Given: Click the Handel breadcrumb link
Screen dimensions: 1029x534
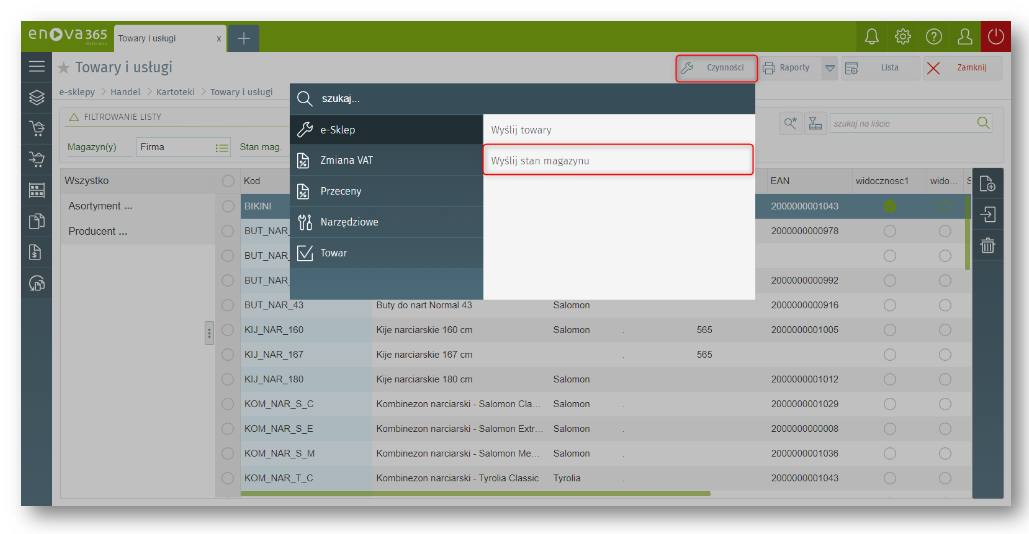Looking at the screenshot, I should (x=125, y=92).
